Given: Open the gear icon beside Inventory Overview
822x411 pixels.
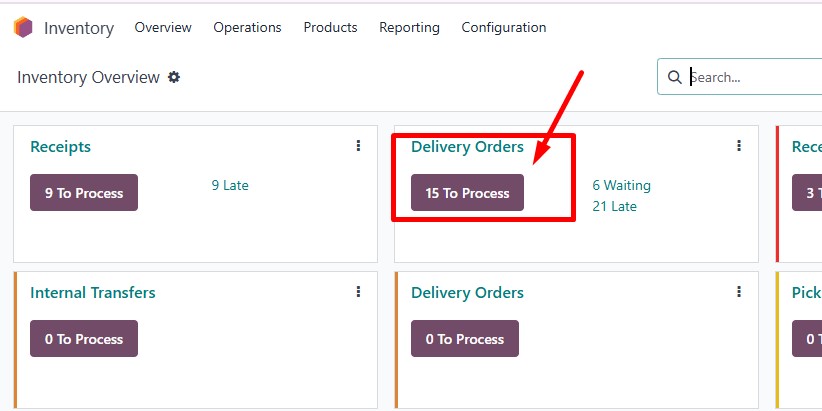Looking at the screenshot, I should point(174,78).
